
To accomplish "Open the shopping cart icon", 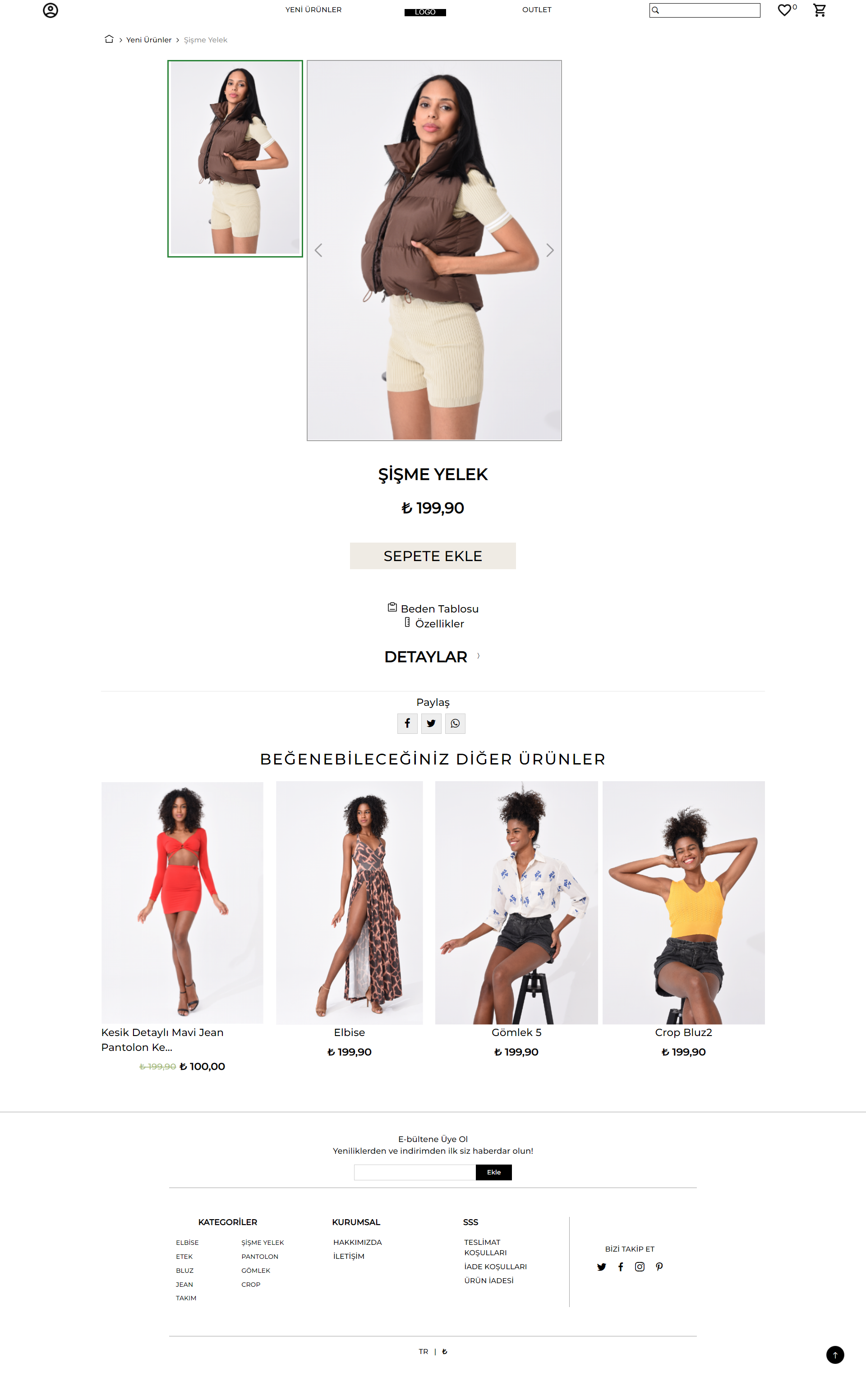I will click(820, 10).
